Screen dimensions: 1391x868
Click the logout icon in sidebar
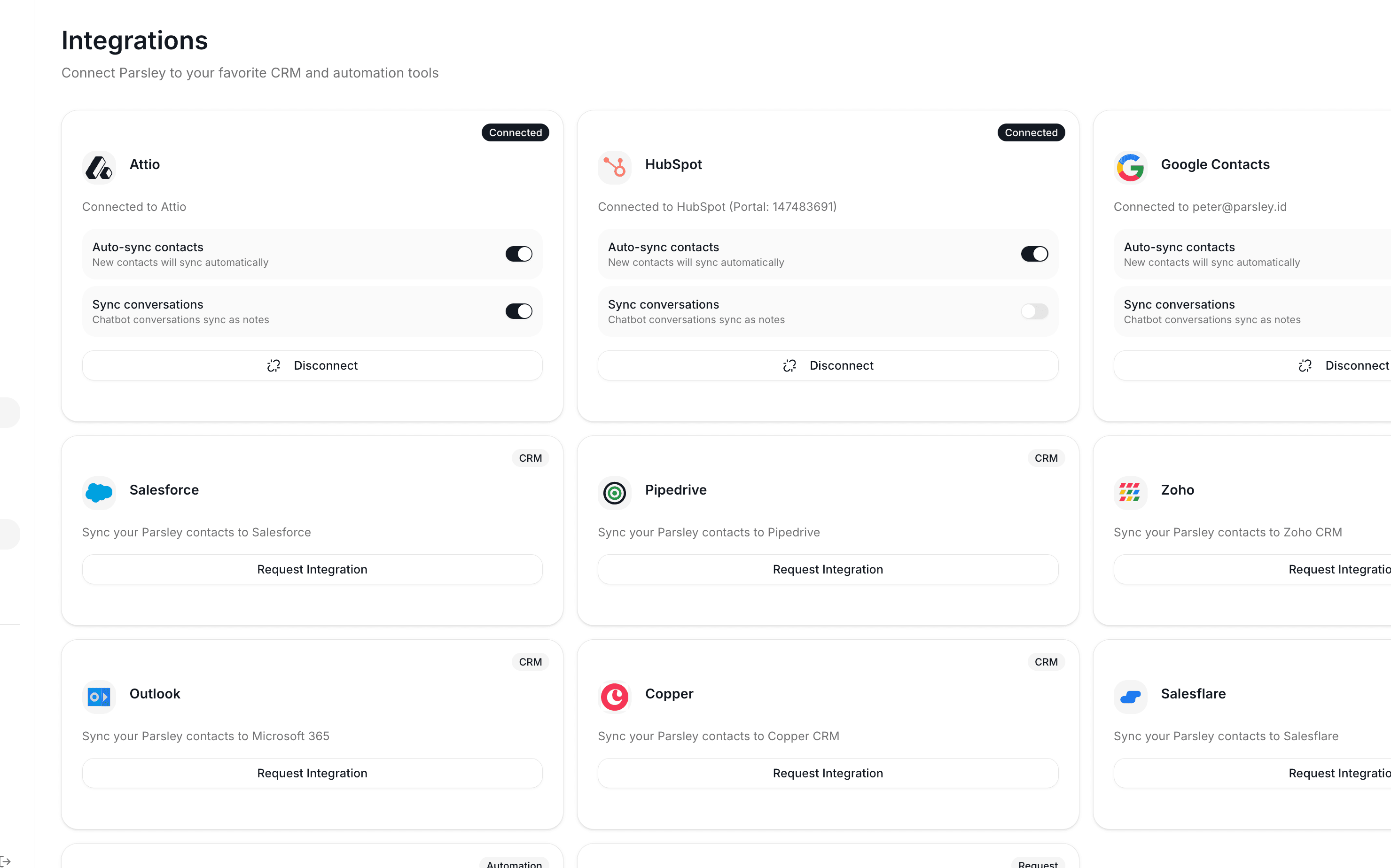(6, 860)
